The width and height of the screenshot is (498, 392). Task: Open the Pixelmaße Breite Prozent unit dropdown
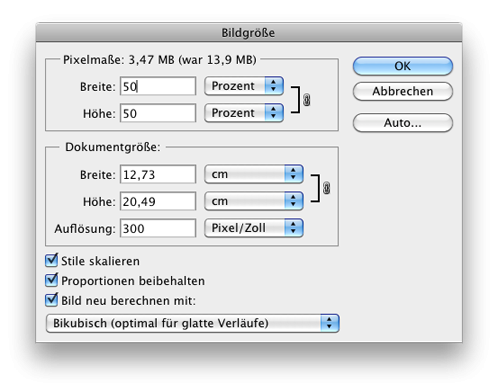tap(244, 86)
